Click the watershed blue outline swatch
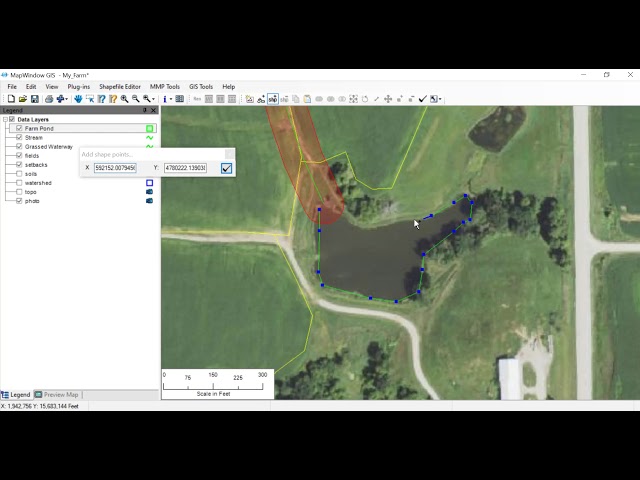The width and height of the screenshot is (640, 480). tap(150, 183)
